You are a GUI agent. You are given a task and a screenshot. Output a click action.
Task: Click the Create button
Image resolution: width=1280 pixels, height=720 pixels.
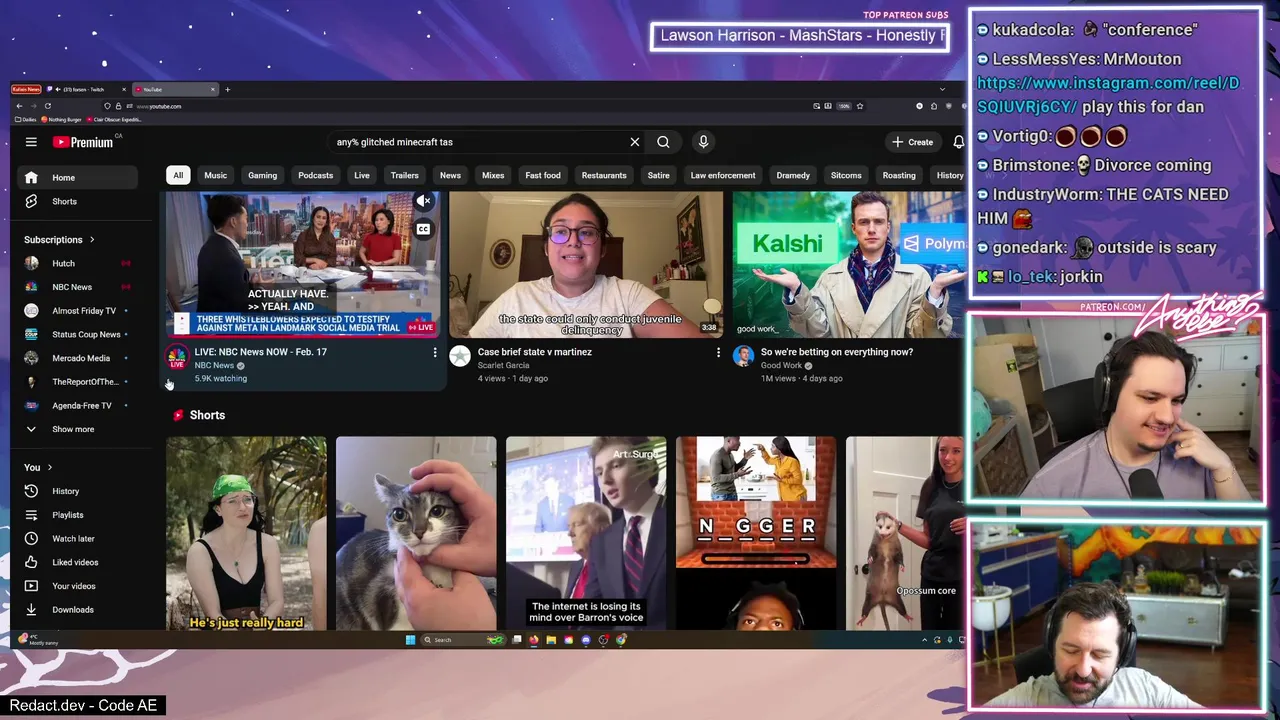pyautogui.click(x=913, y=142)
